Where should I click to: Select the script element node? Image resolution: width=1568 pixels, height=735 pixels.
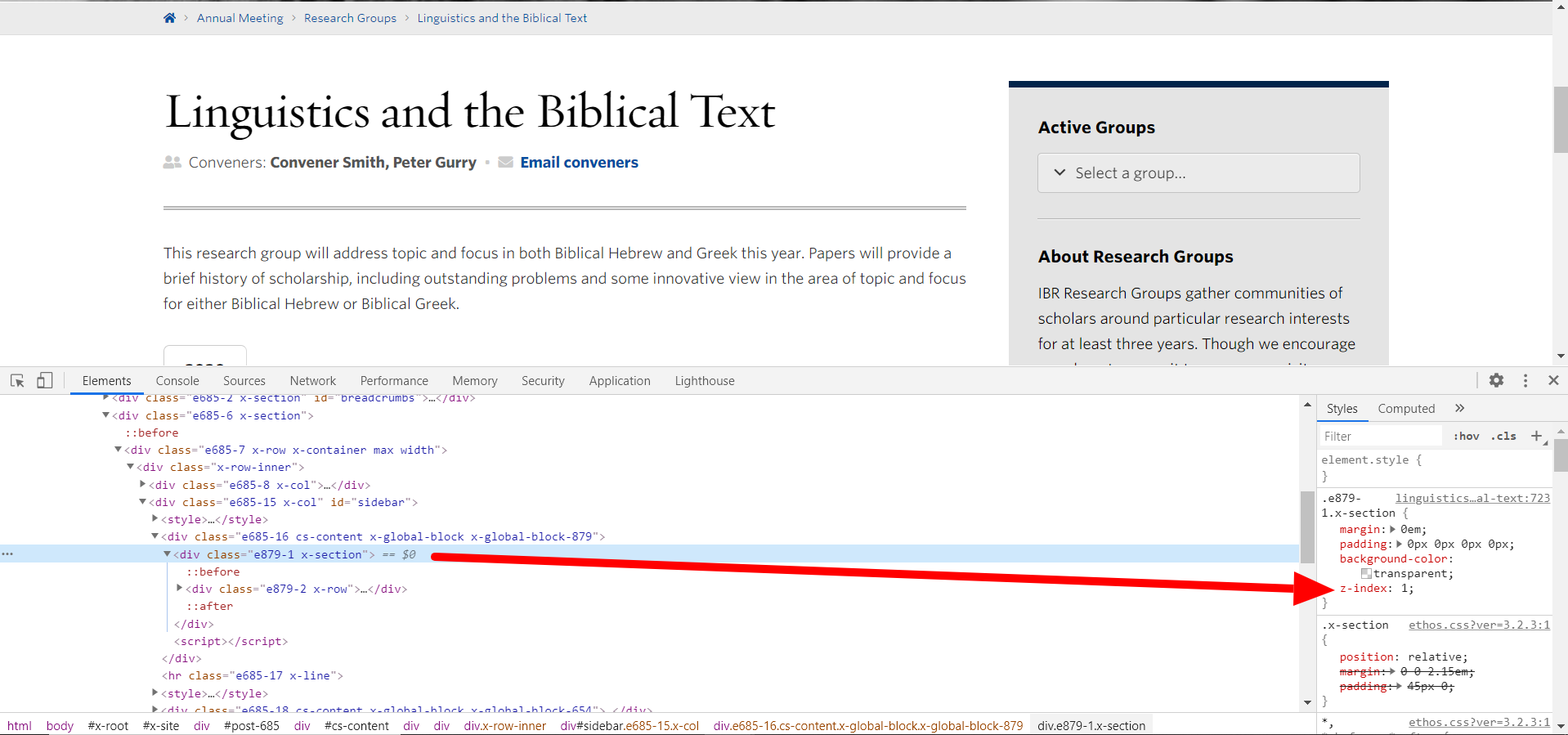click(231, 641)
